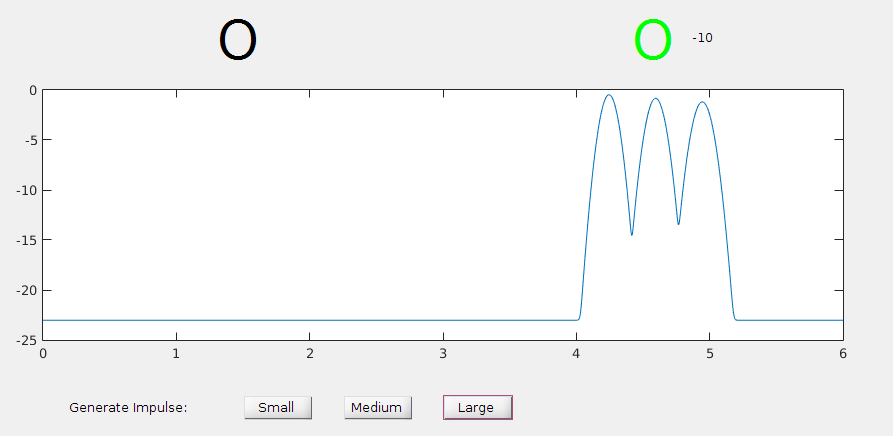
Task: Click the flat baseline left of the pulse
Action: coord(300,320)
